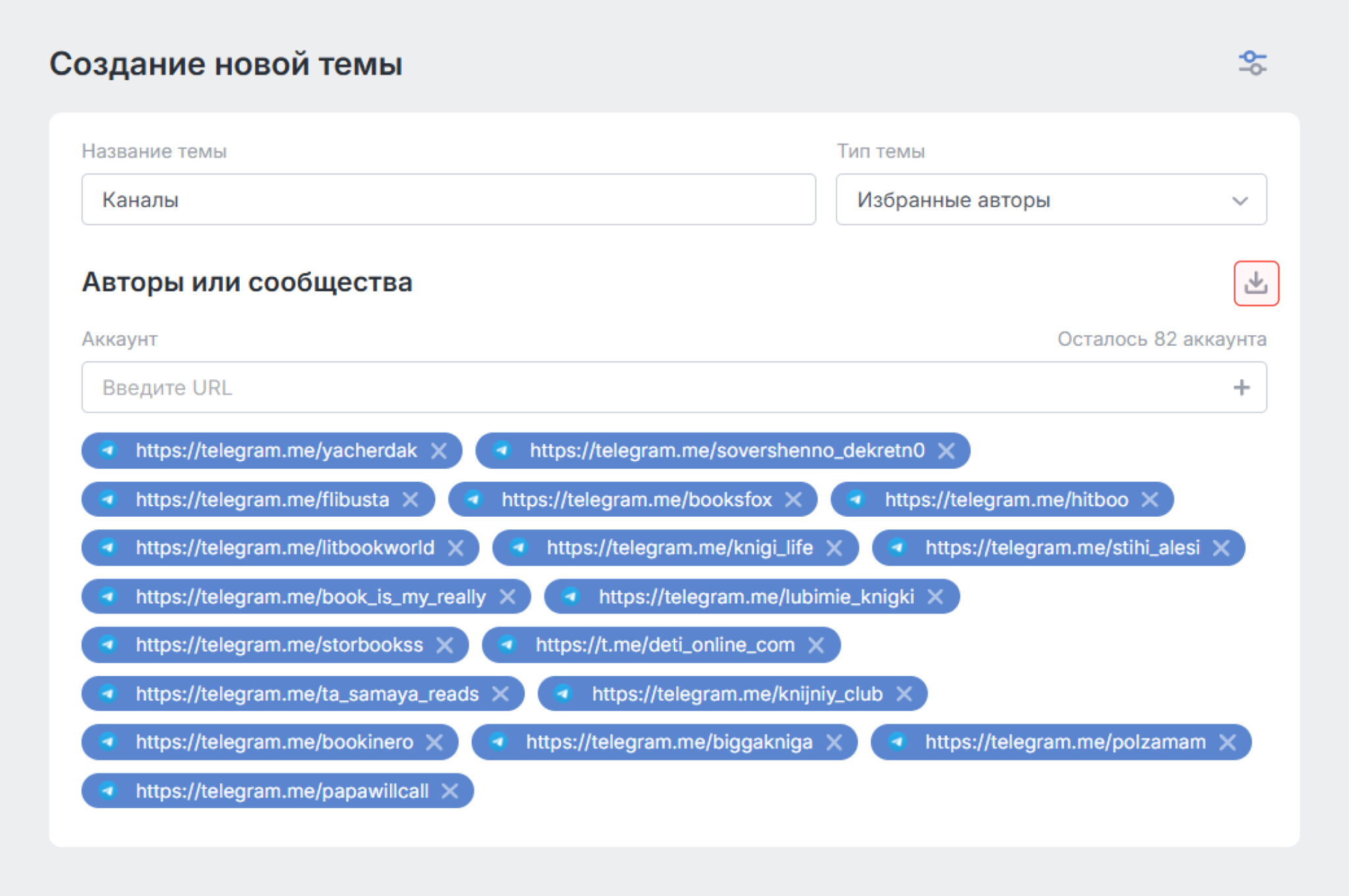Image resolution: width=1349 pixels, height=896 pixels.
Task: Select the telegram.me/lubimie_knigki URL text
Action: click(x=756, y=596)
